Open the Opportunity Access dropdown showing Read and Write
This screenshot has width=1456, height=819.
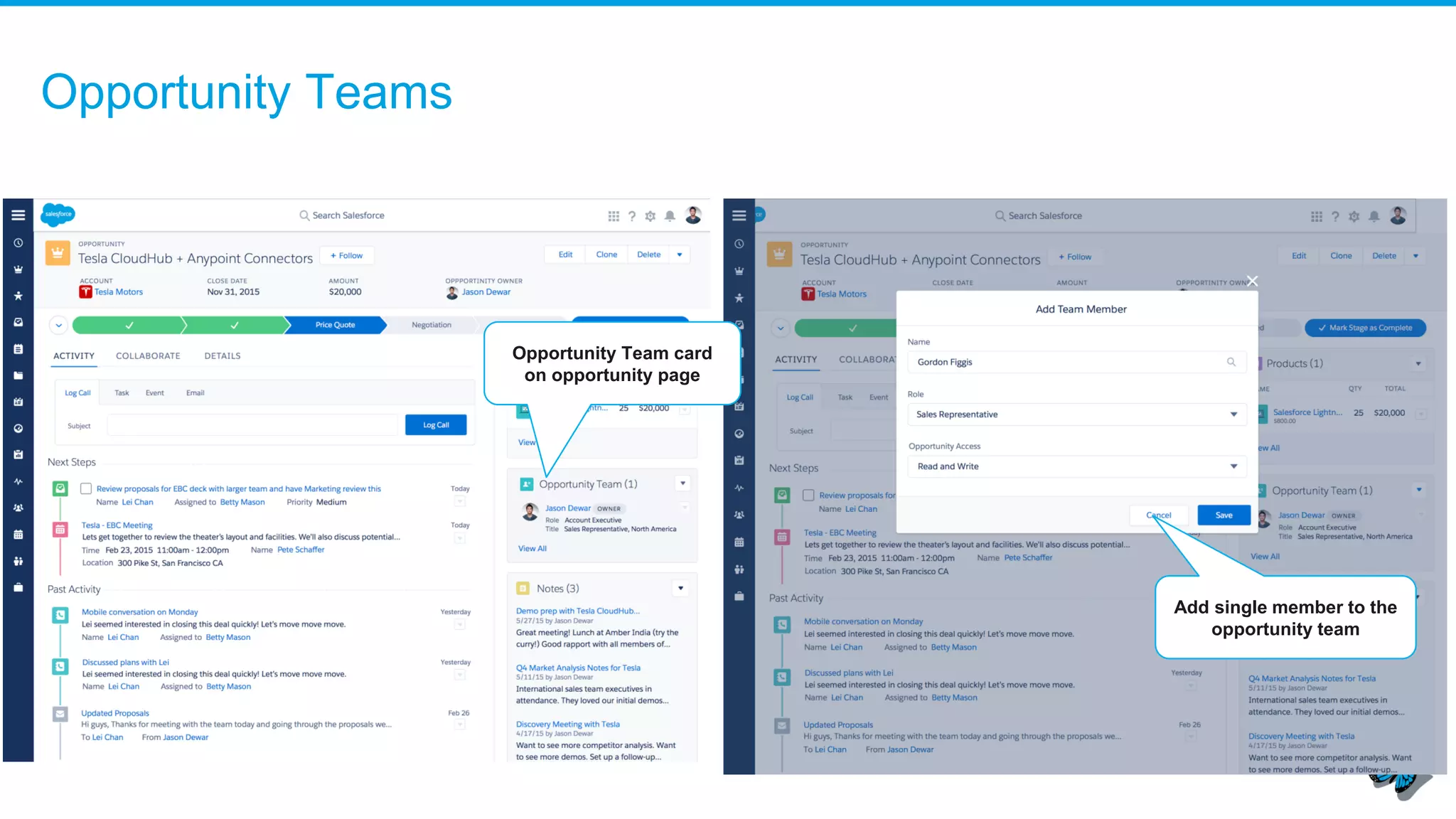1076,466
